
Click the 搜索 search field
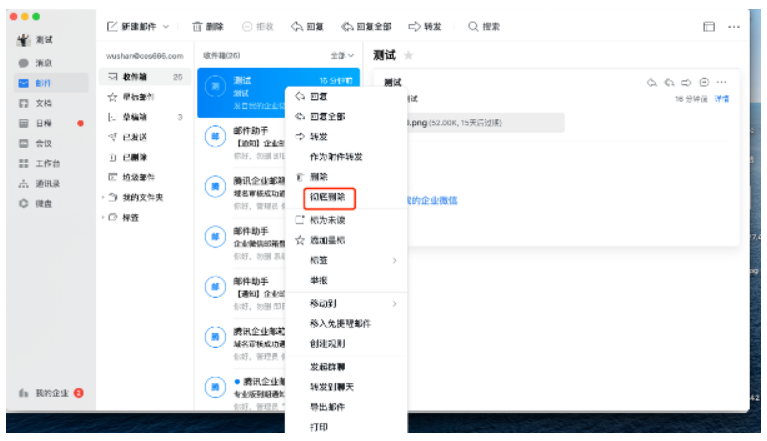coord(485,26)
